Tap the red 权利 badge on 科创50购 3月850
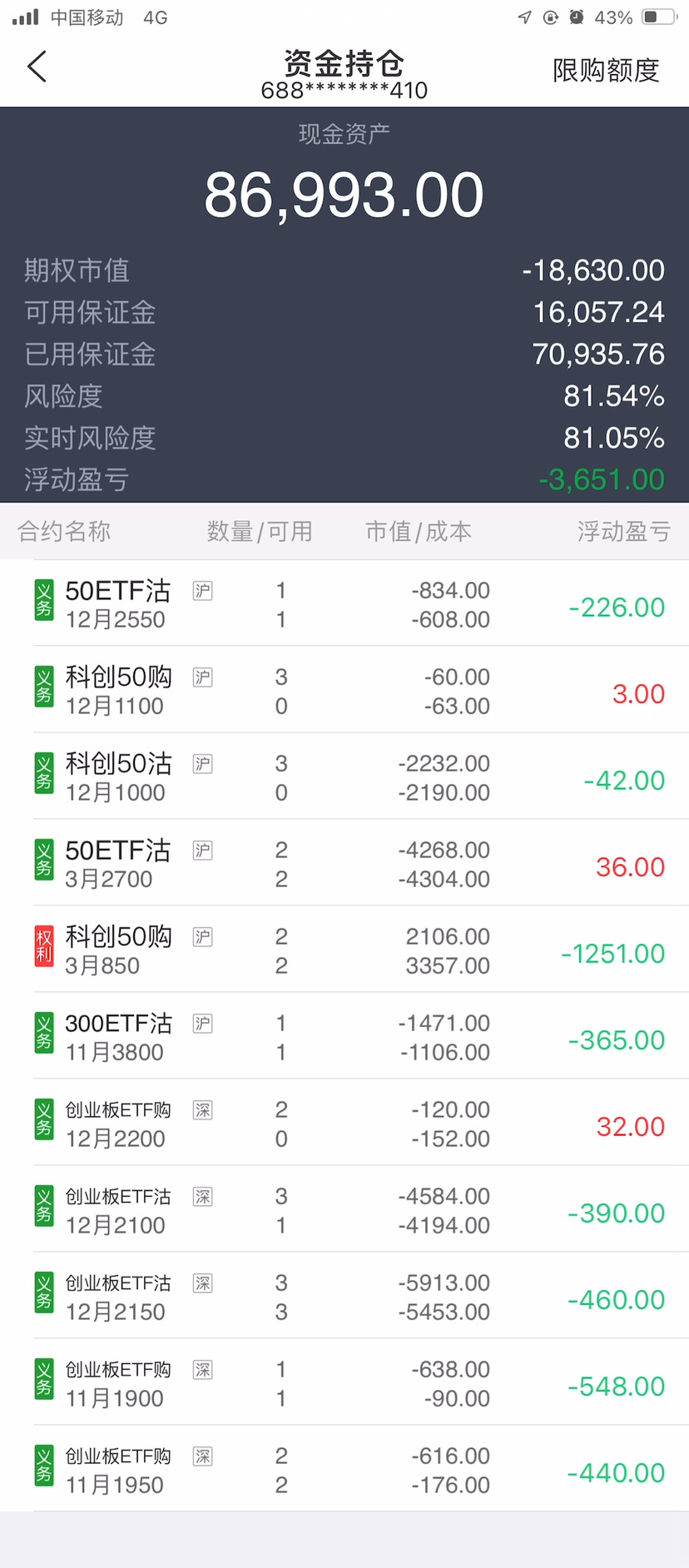689x1568 pixels. [44, 947]
